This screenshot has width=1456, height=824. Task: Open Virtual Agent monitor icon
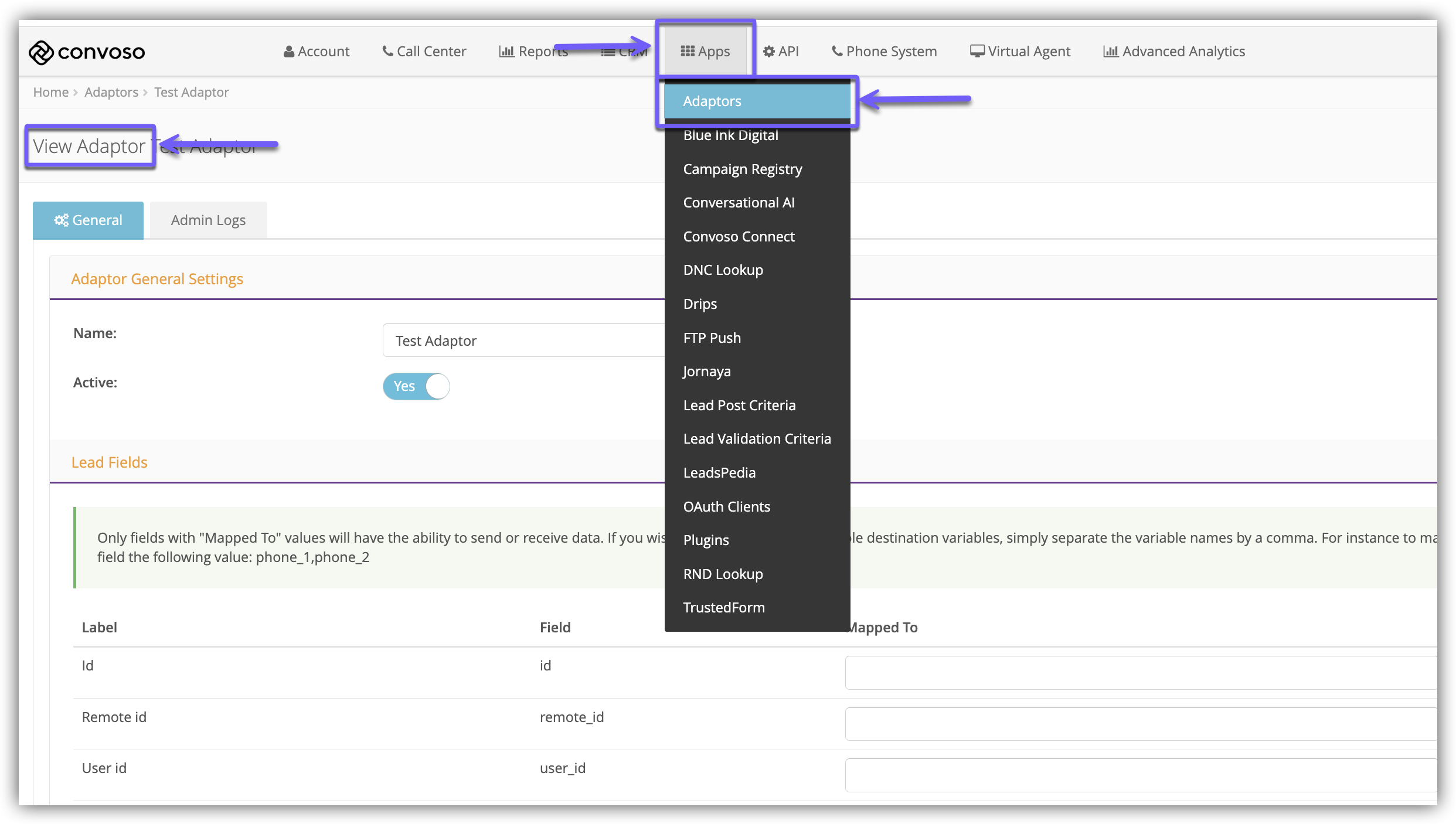pyautogui.click(x=977, y=52)
